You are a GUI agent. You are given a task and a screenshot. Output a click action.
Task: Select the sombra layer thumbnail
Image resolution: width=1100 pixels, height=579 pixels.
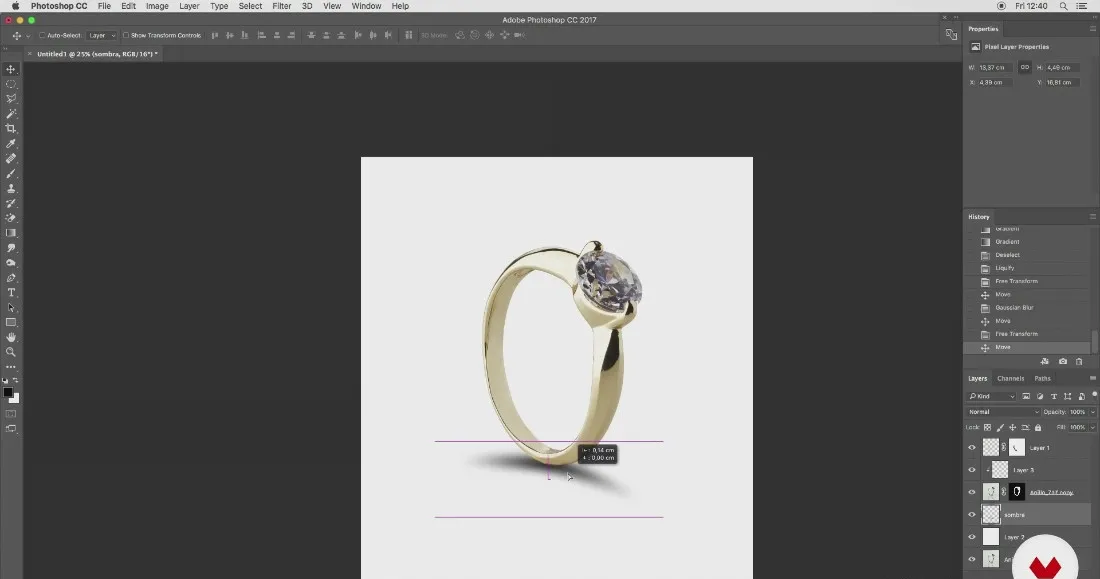tap(991, 514)
